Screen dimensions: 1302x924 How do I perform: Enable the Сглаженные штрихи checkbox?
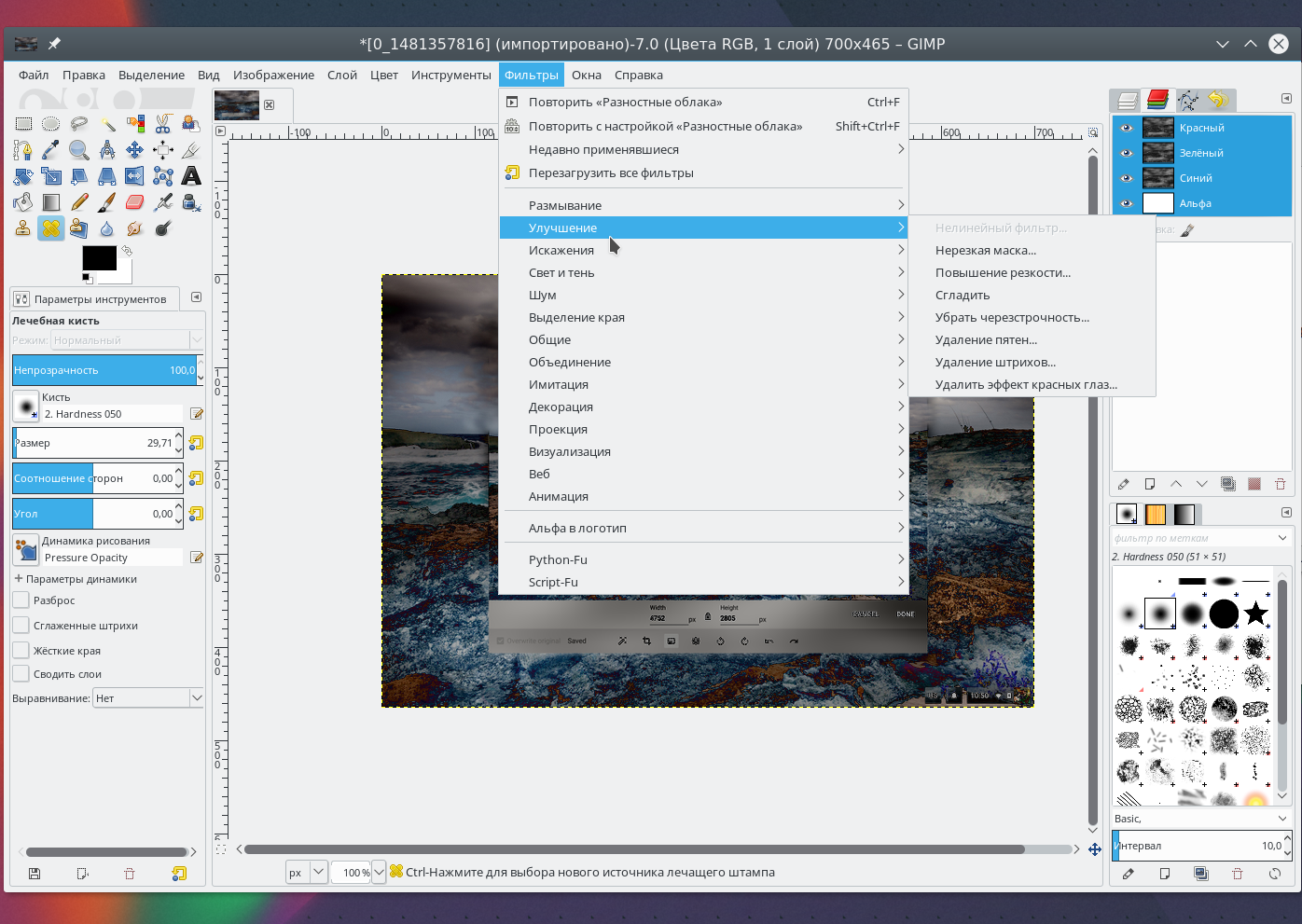click(21, 626)
